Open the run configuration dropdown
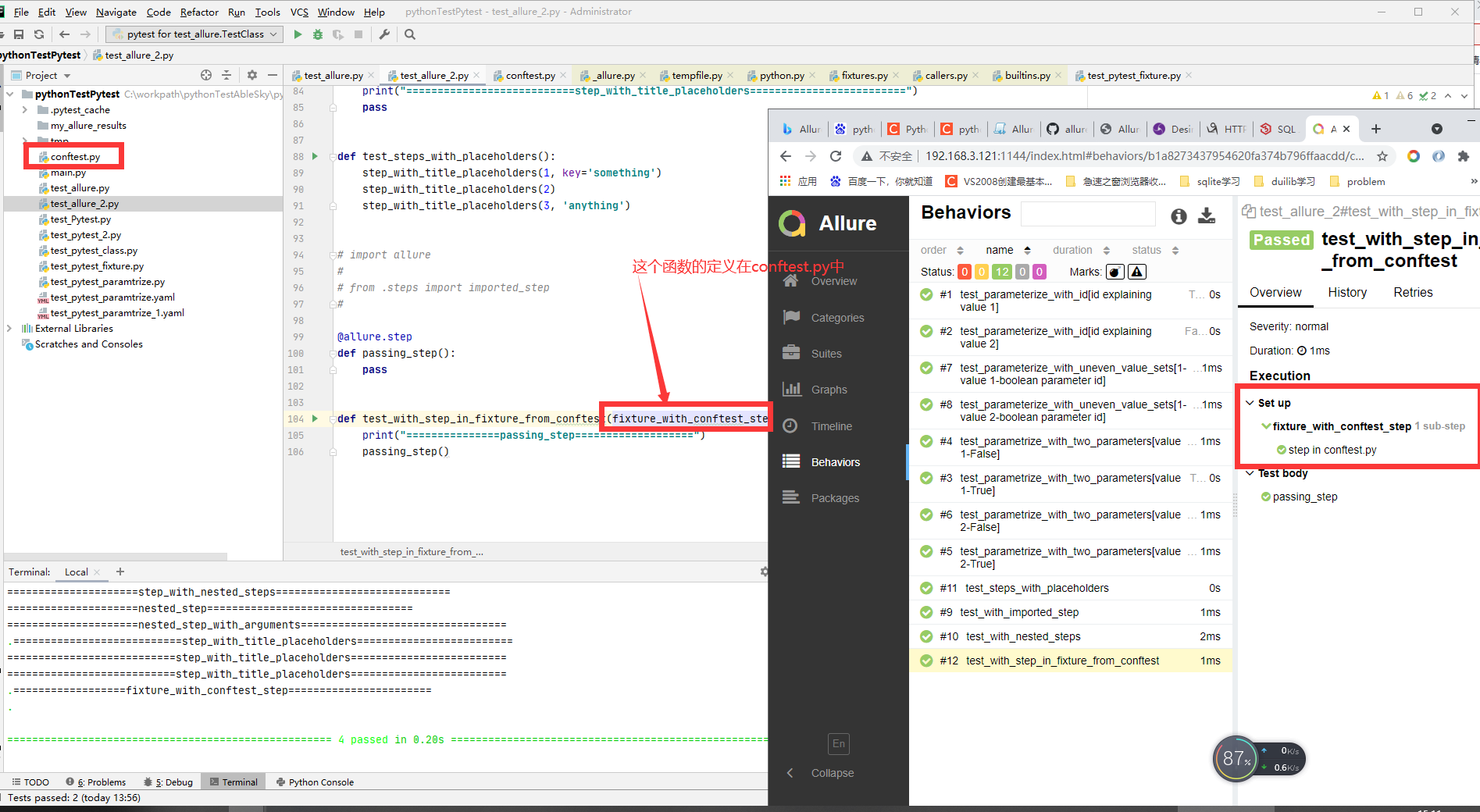 [194, 34]
